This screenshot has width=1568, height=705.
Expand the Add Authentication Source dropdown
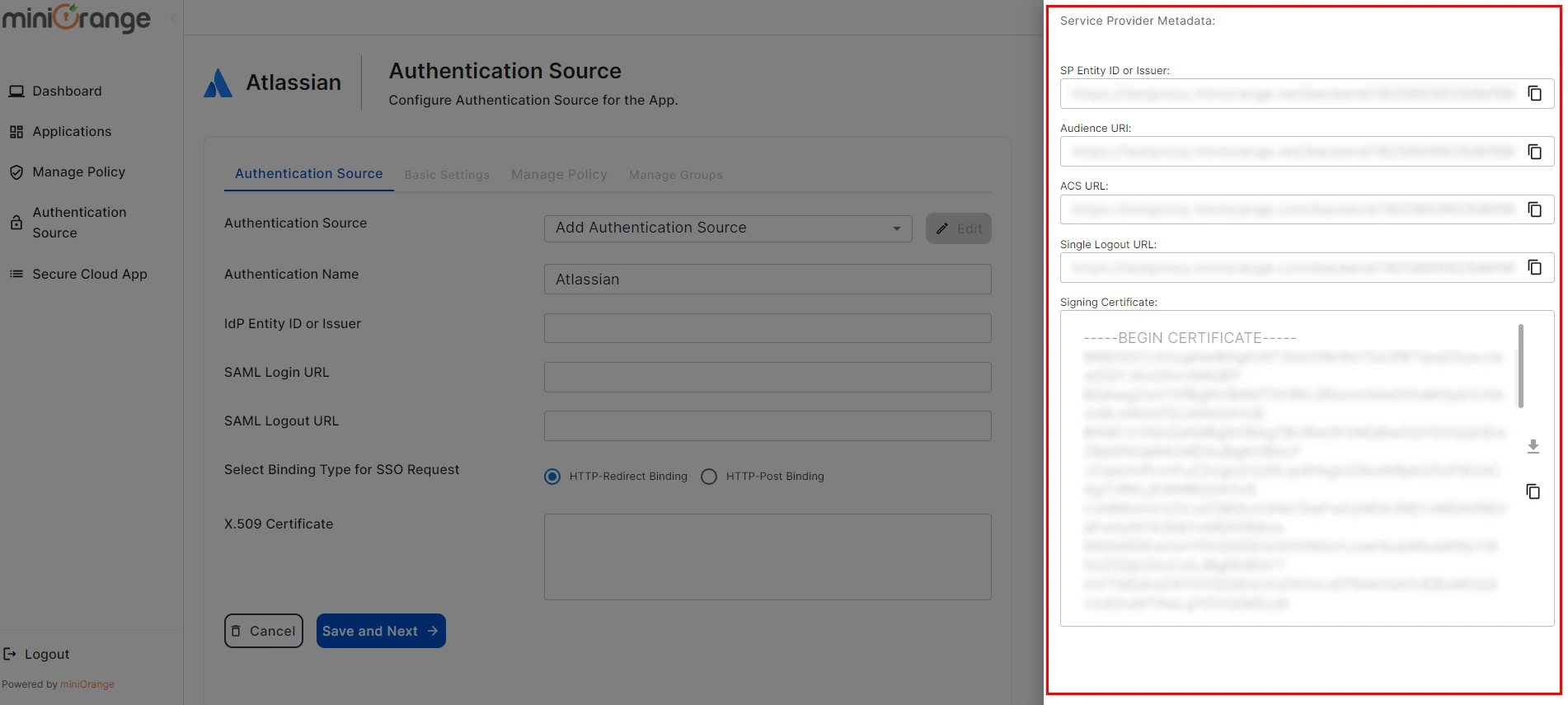727,228
